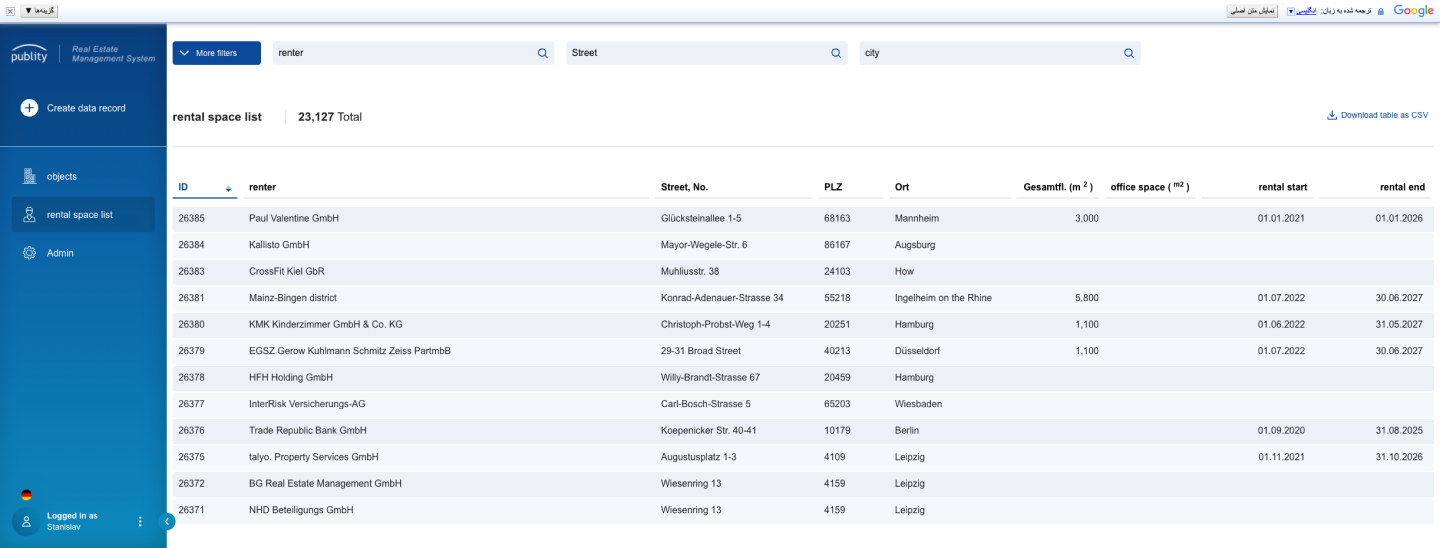
Task: Click the download CSV icon
Action: pos(1332,115)
